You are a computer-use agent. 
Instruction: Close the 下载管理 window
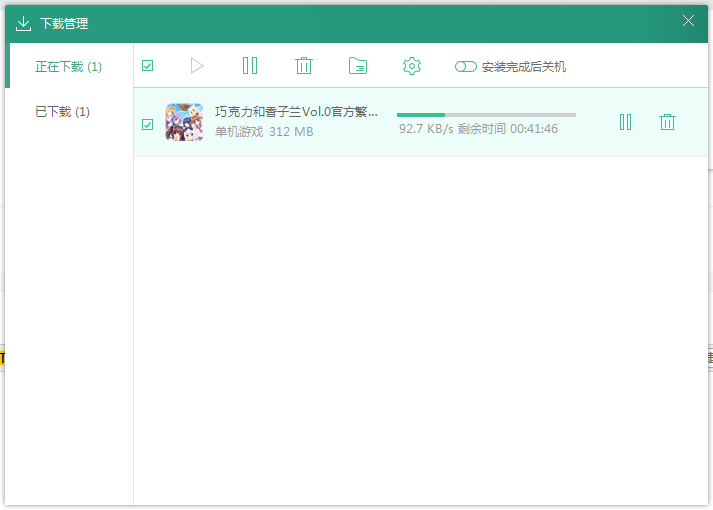[x=688, y=21]
